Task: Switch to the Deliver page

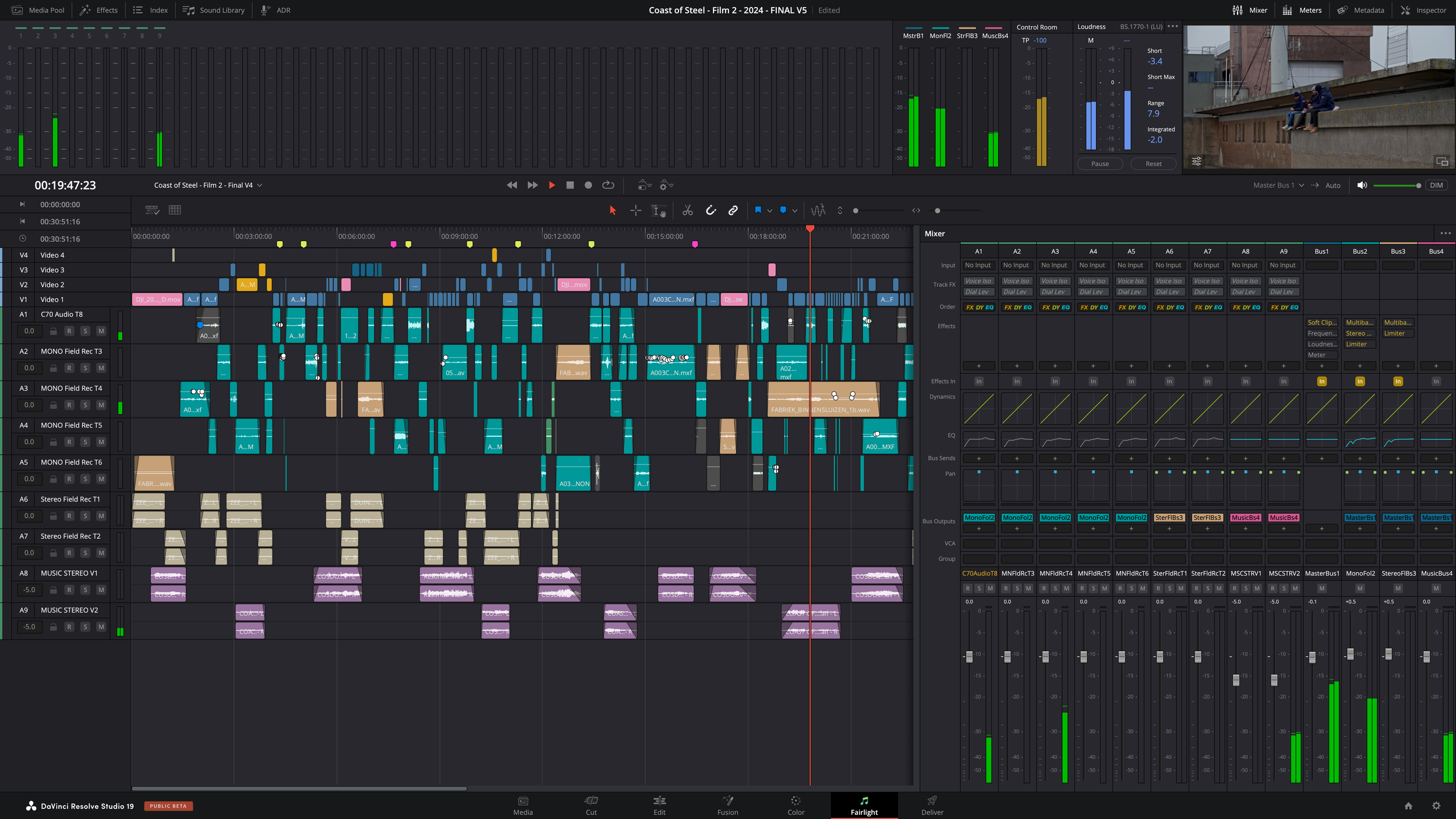Action: 932,806
